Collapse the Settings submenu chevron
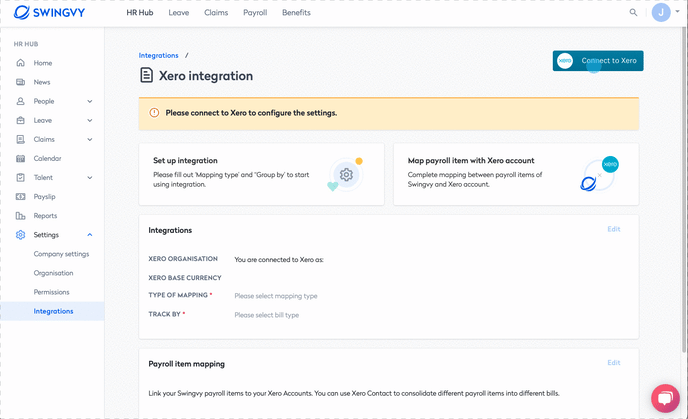The width and height of the screenshot is (688, 419). pyautogui.click(x=90, y=235)
